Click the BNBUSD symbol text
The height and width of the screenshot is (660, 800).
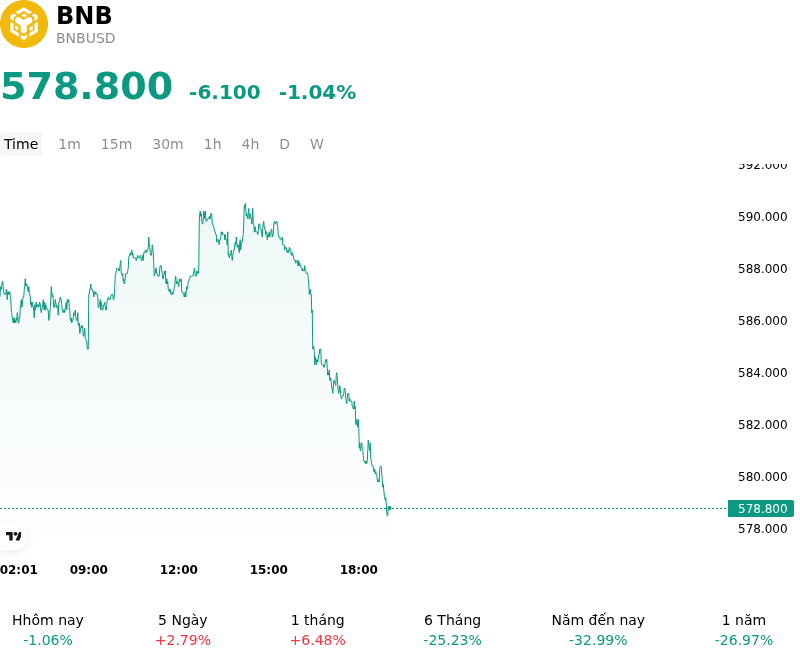tap(86, 38)
